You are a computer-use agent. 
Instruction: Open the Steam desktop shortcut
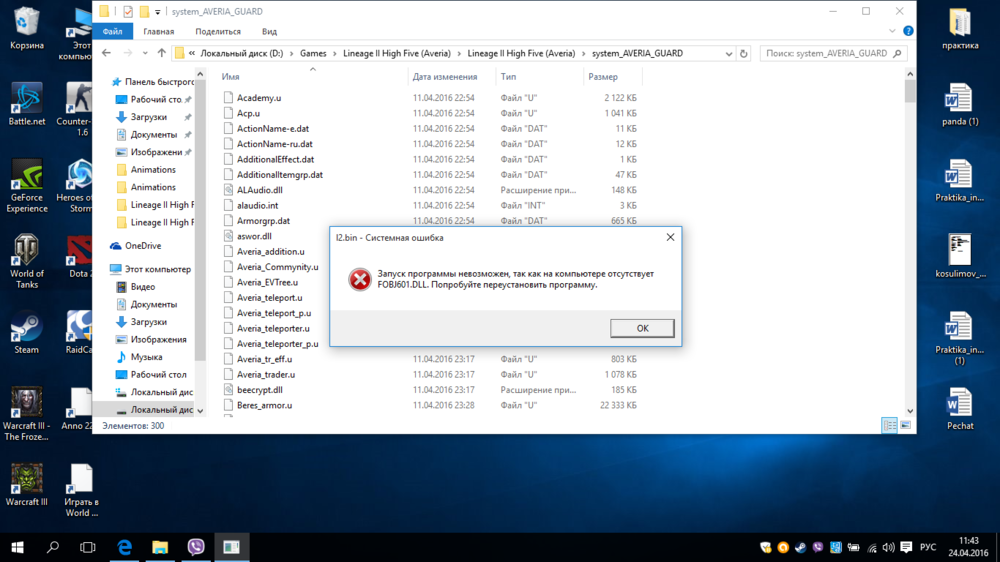(26, 328)
